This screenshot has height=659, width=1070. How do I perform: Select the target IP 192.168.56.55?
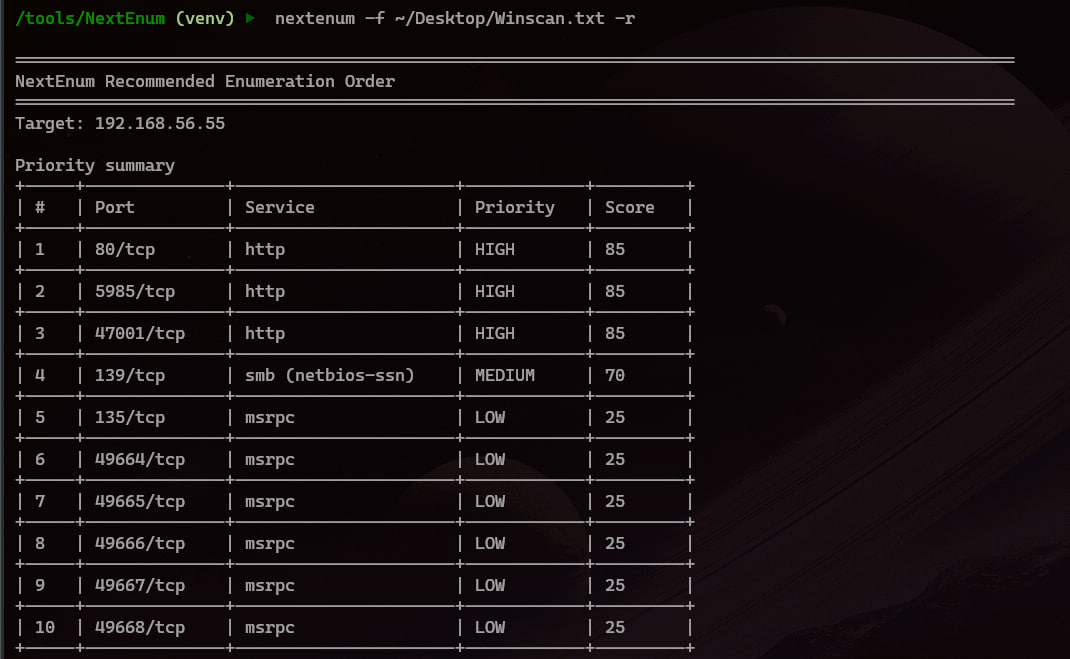160,123
